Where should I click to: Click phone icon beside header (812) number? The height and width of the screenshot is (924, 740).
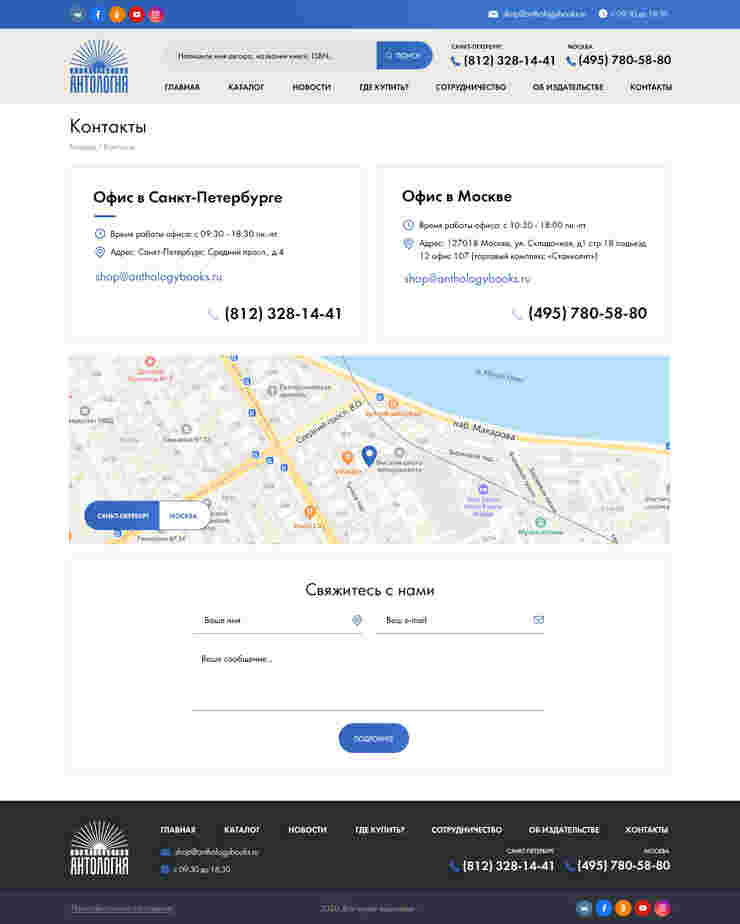[455, 61]
